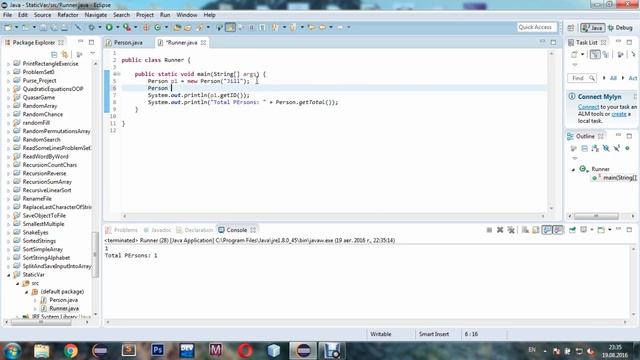The width and height of the screenshot is (640, 360).
Task: Toggle Hide Non-Public Members in Outline
Action: click(x=627, y=148)
